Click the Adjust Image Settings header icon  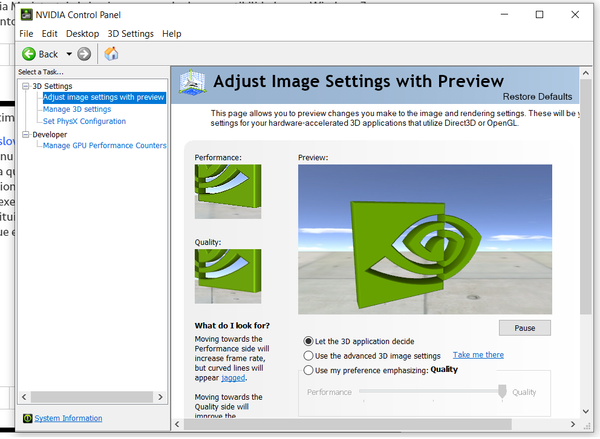192,82
